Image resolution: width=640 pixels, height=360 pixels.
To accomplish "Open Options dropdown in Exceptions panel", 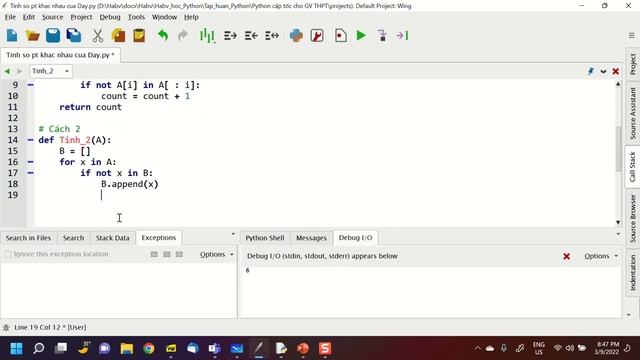I will point(217,254).
